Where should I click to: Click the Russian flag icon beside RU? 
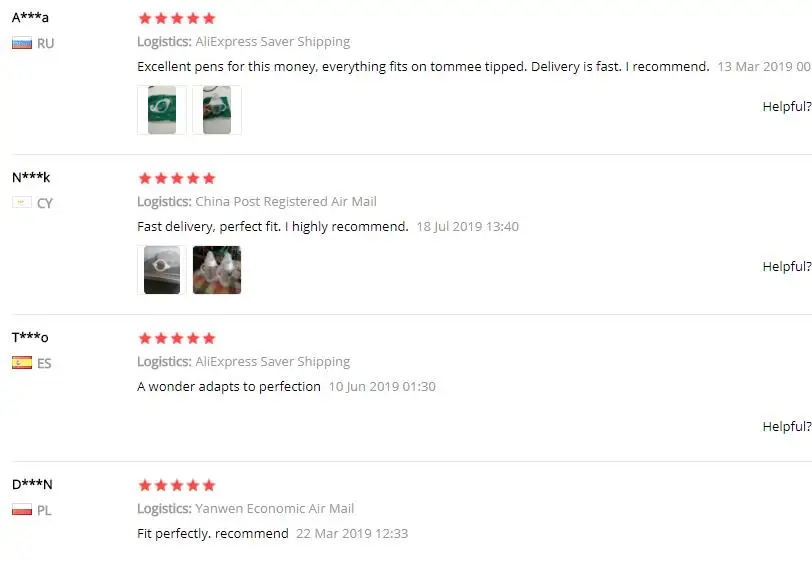coord(22,43)
